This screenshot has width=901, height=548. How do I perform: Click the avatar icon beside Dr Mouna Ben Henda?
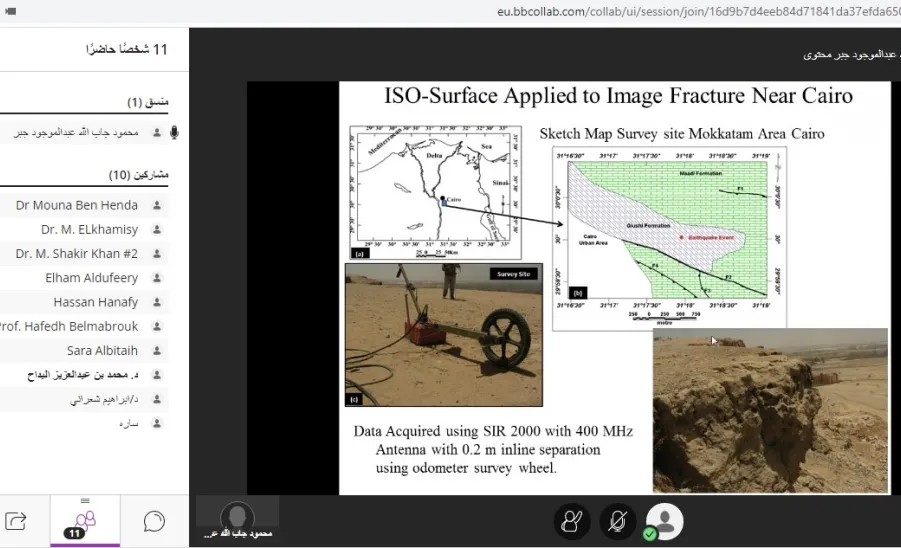pyautogui.click(x=157, y=205)
